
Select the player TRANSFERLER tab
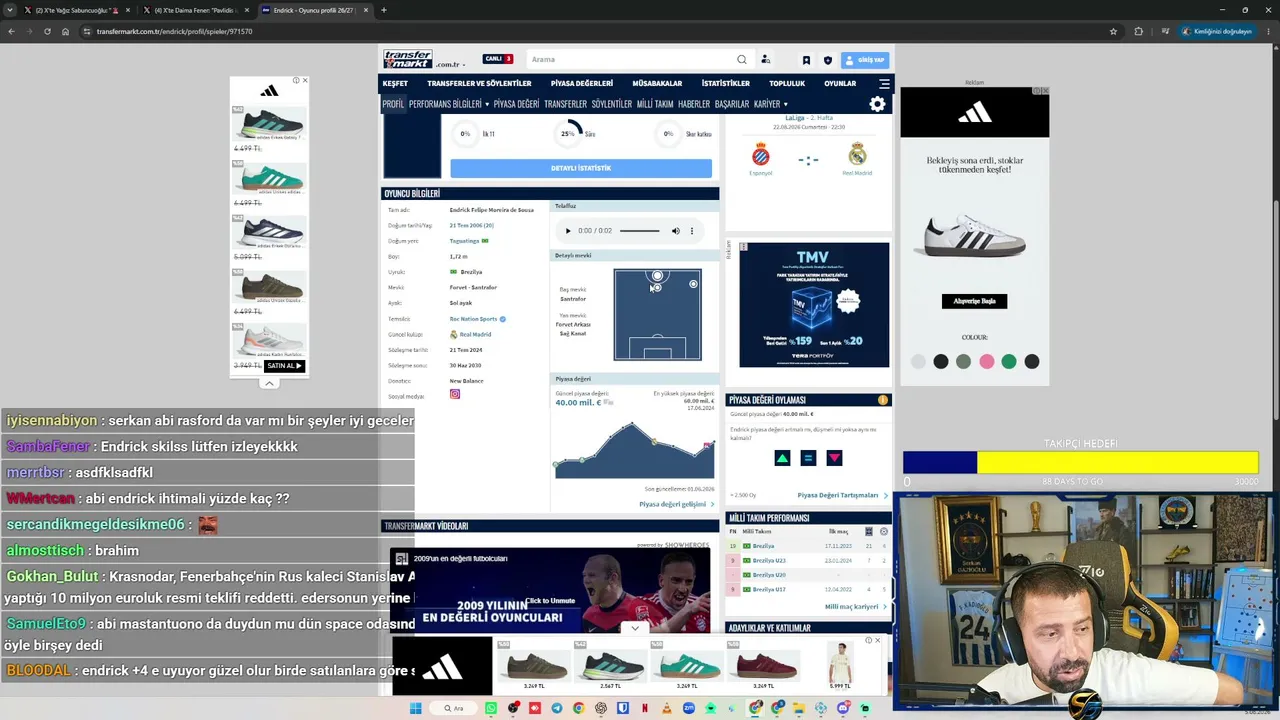[x=565, y=104]
